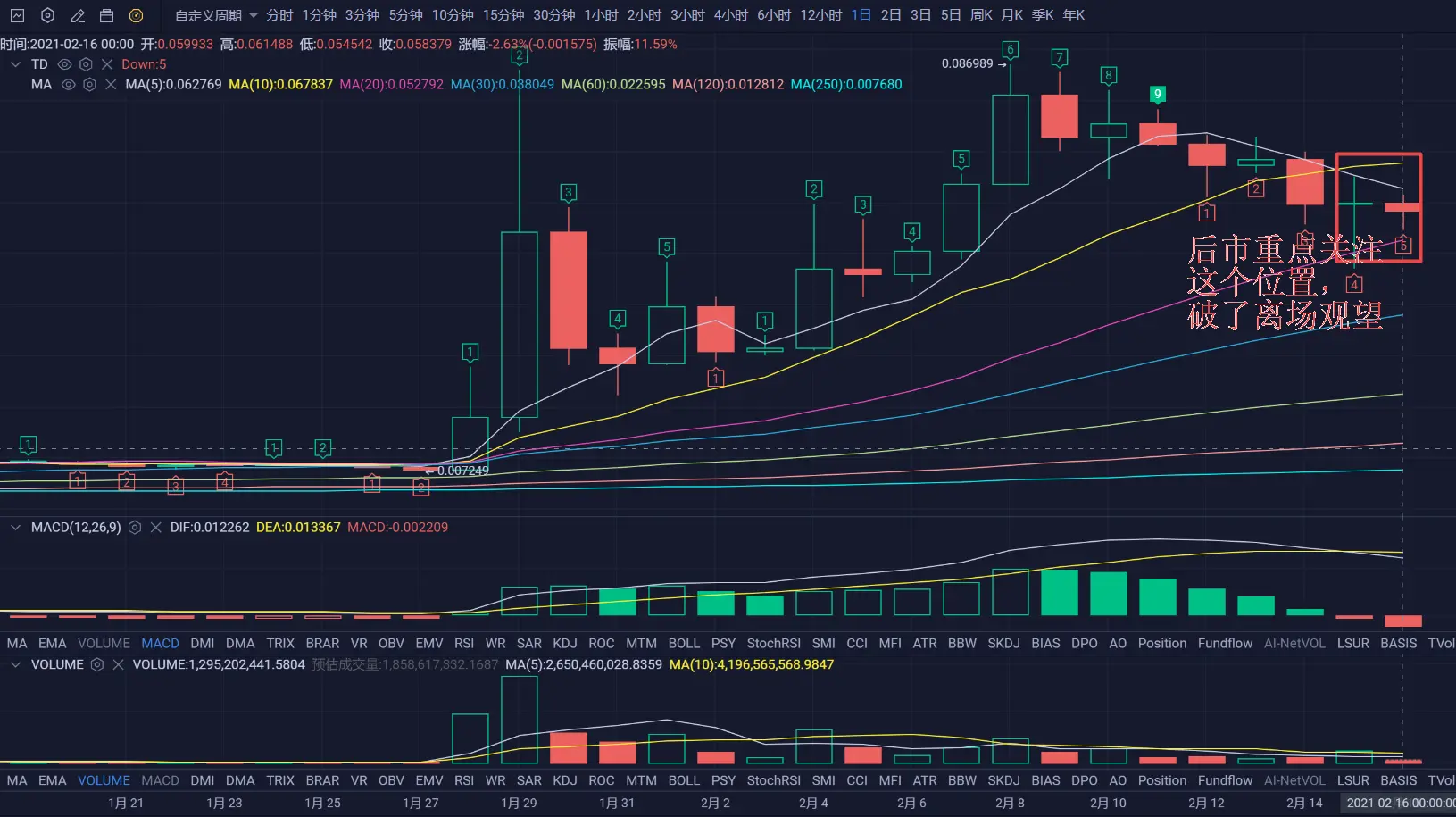1456x817 pixels.
Task: Remove the TD indicator with its X
Action: (107, 64)
